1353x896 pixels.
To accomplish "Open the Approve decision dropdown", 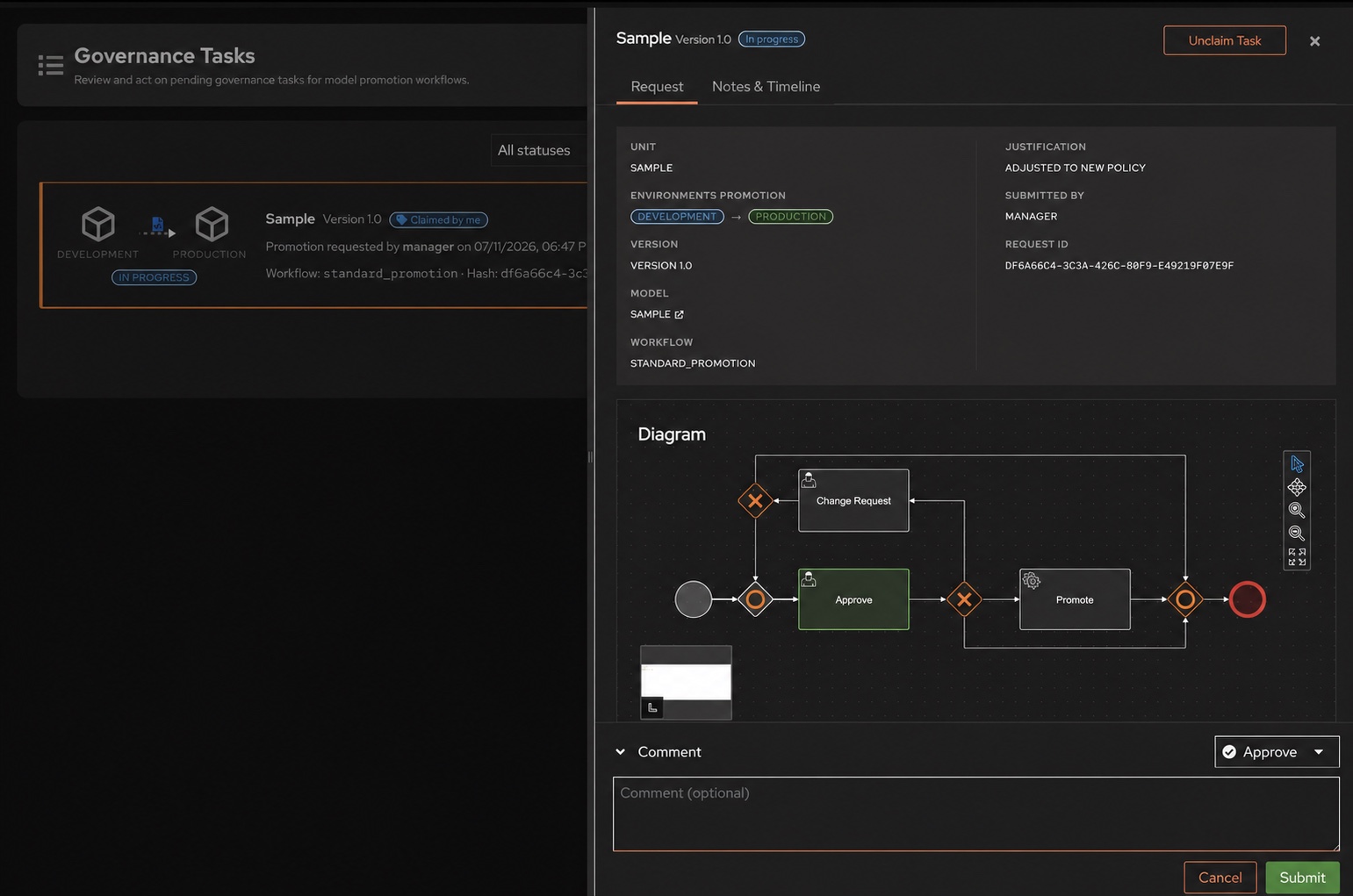I will 1277,752.
